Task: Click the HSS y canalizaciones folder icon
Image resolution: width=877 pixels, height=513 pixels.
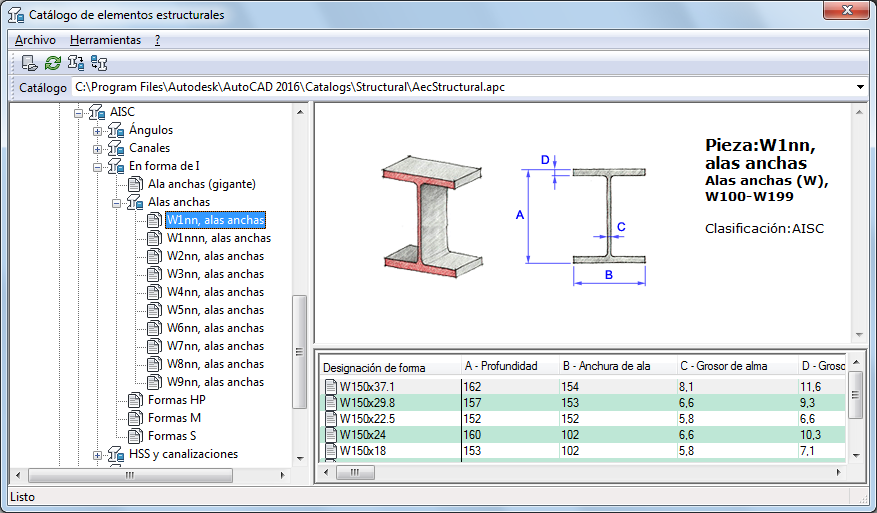Action: click(116, 454)
